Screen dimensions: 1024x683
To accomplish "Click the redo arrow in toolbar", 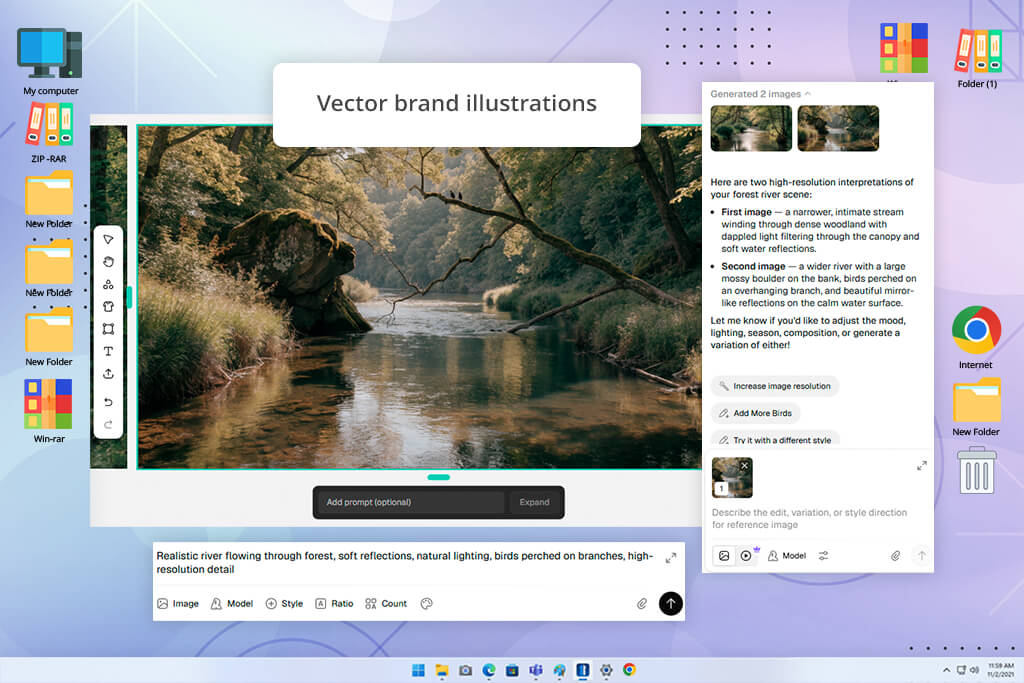I will pyautogui.click(x=108, y=424).
